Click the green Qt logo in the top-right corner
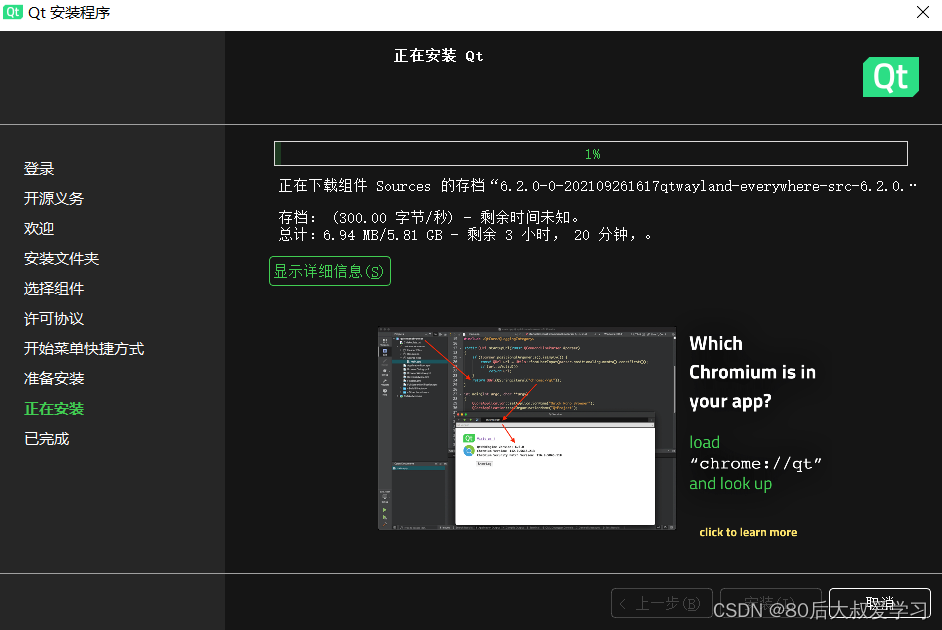942x630 pixels. point(890,77)
